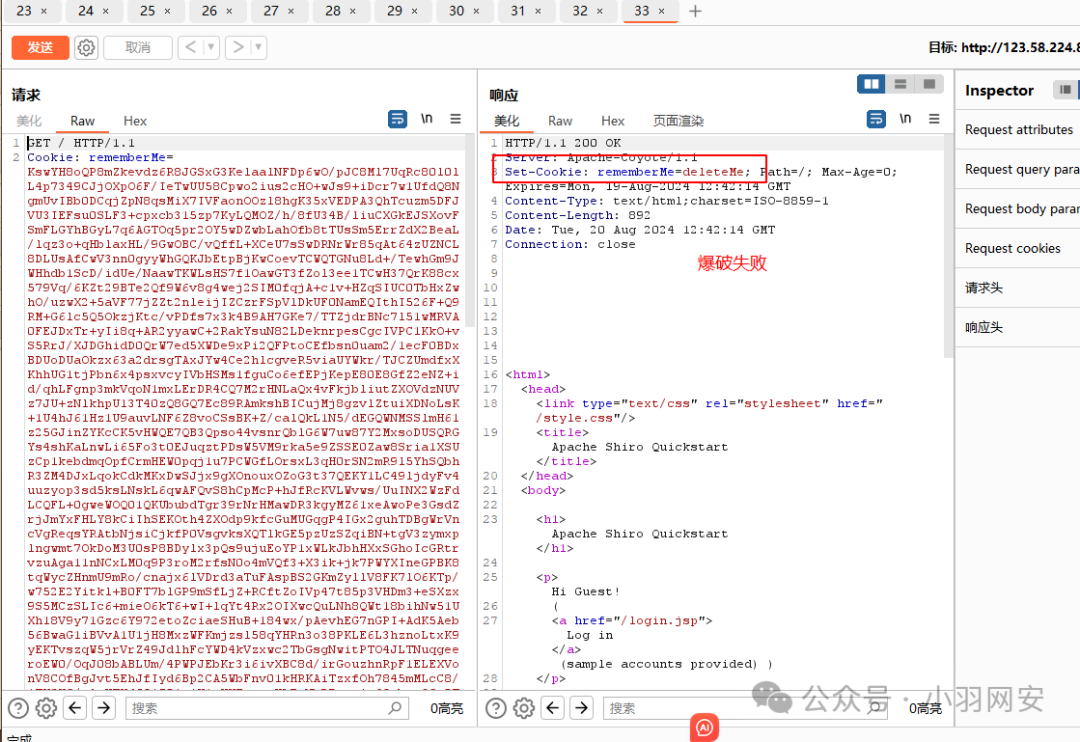1080x742 pixels.
Task: Expand Request attributes in Inspector
Action: coord(1018,130)
